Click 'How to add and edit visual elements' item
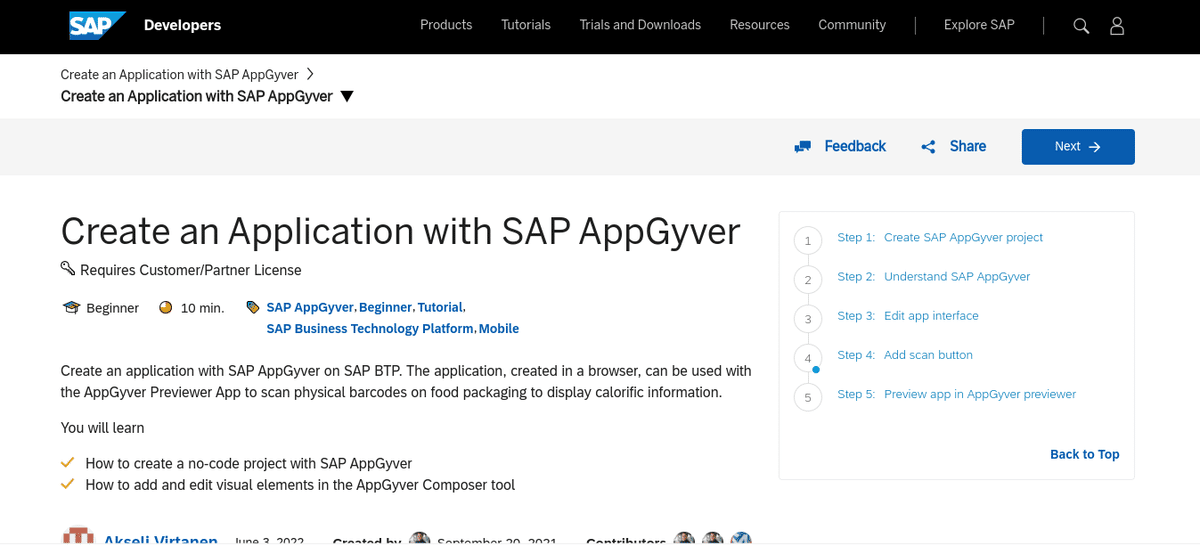 (300, 485)
